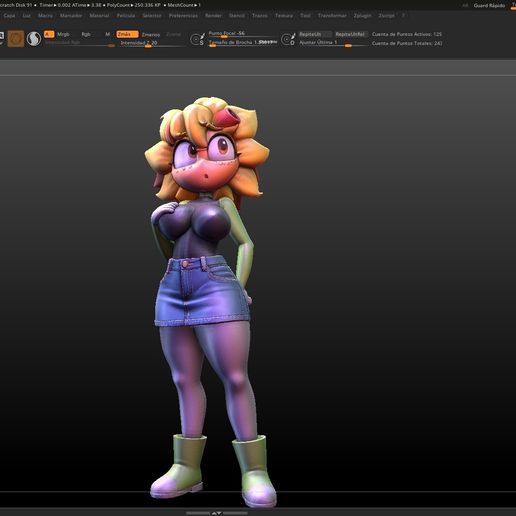Open the Material menu

[99, 15]
